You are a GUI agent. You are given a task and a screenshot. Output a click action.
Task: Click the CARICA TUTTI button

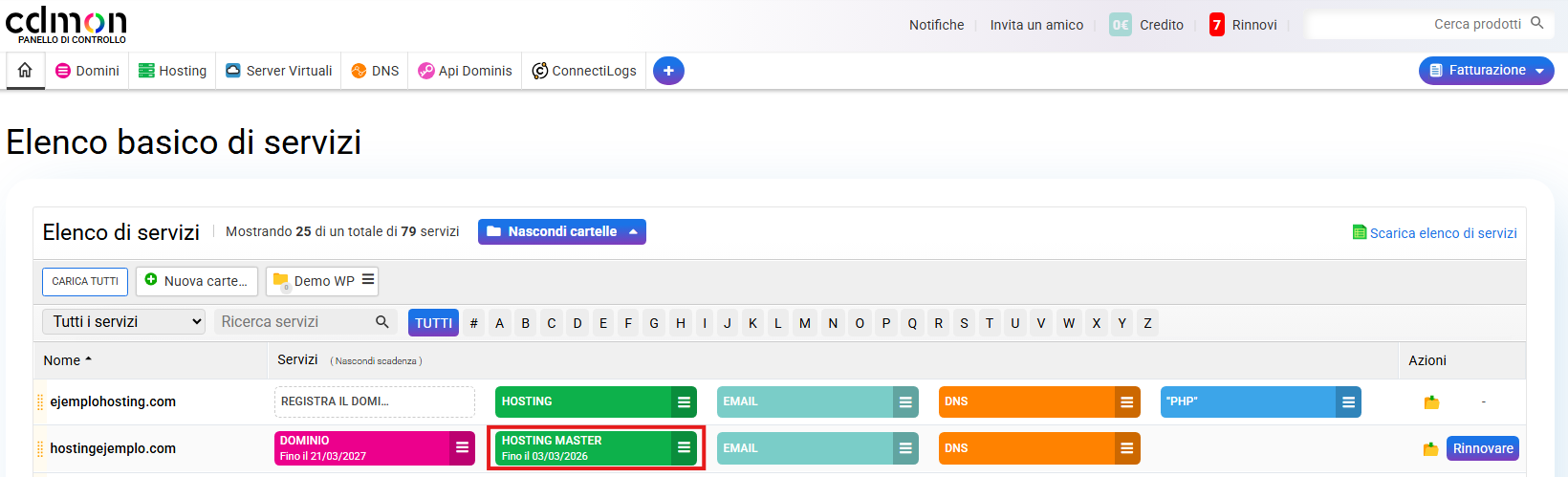click(85, 281)
